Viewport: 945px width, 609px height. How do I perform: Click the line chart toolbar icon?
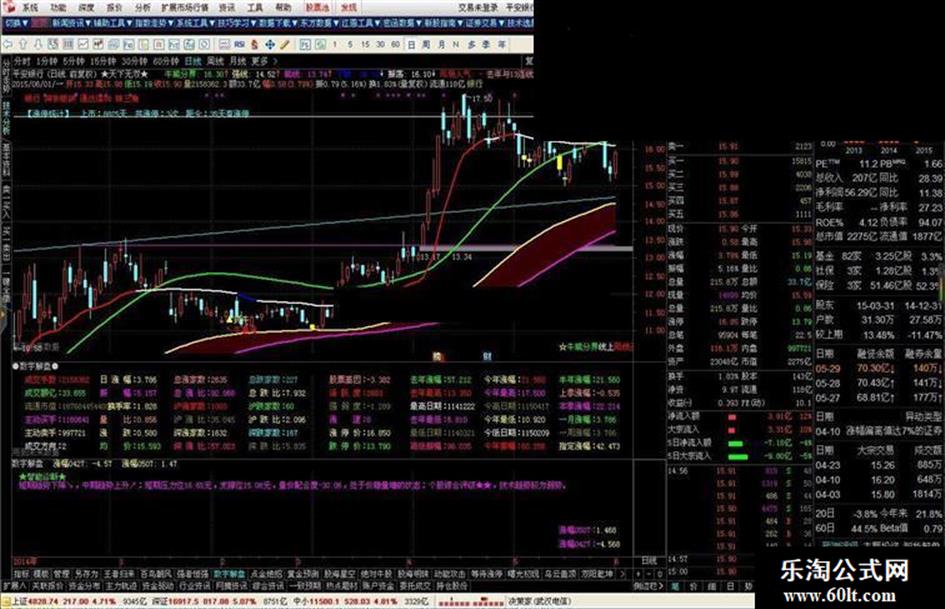(x=83, y=45)
